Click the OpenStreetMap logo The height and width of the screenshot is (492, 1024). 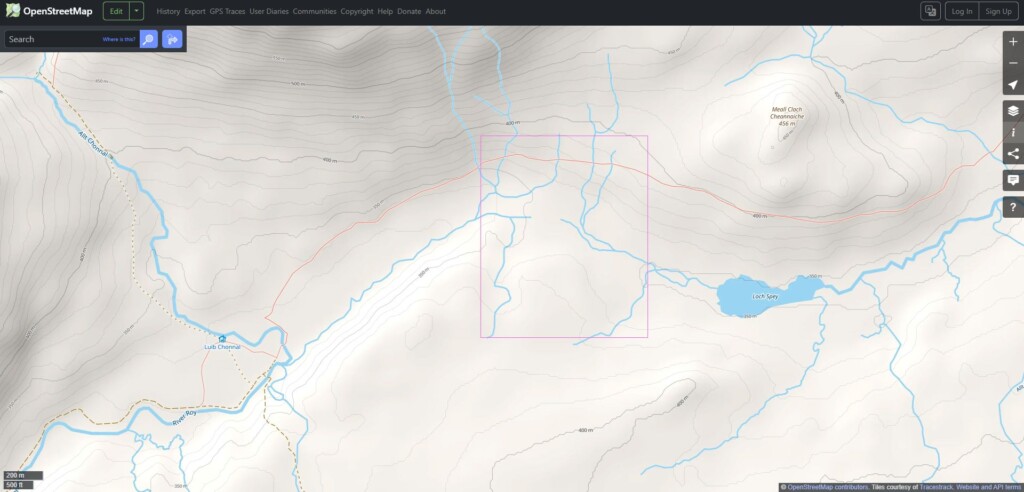point(49,11)
